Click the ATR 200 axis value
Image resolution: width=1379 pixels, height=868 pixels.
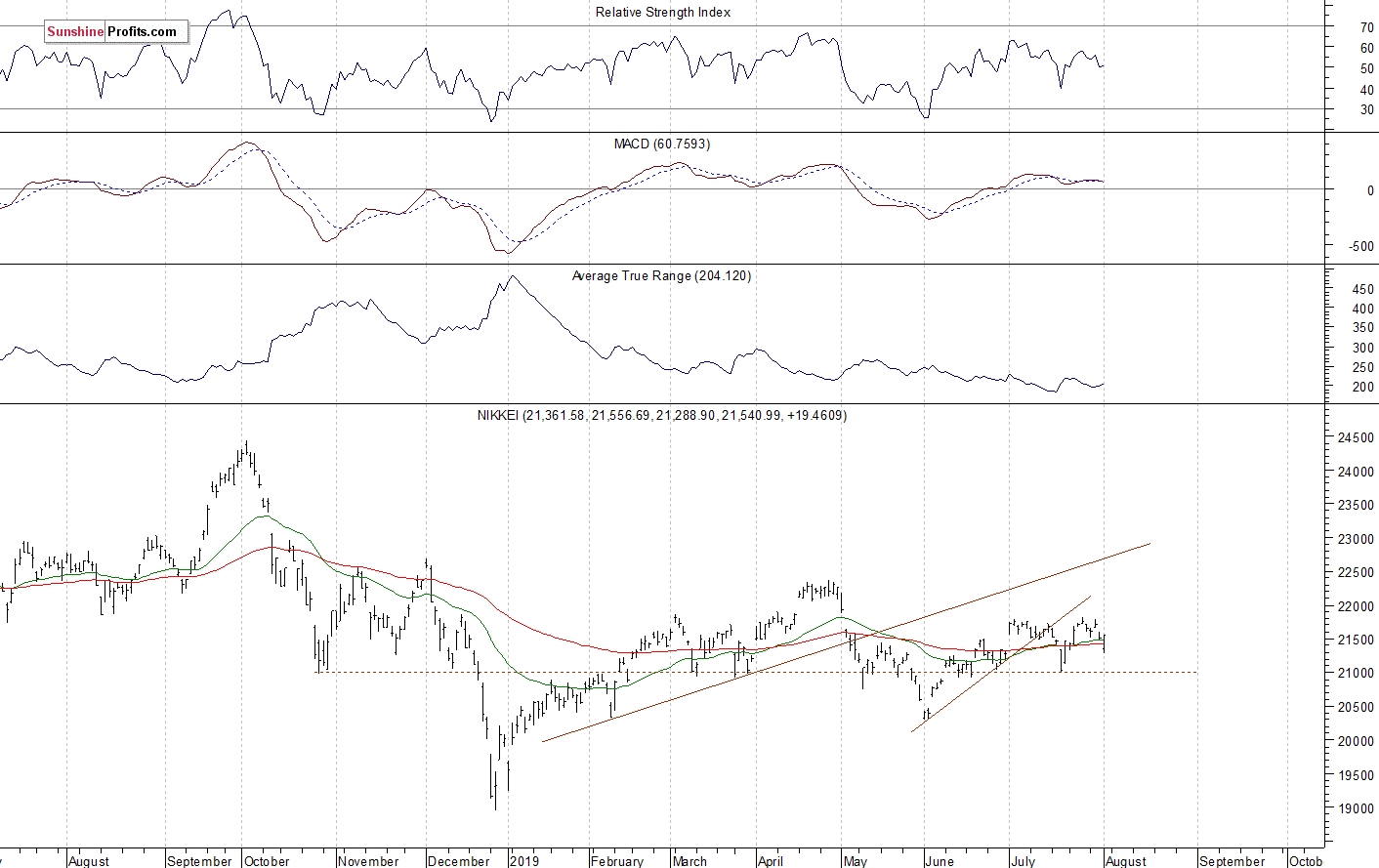(x=1363, y=387)
